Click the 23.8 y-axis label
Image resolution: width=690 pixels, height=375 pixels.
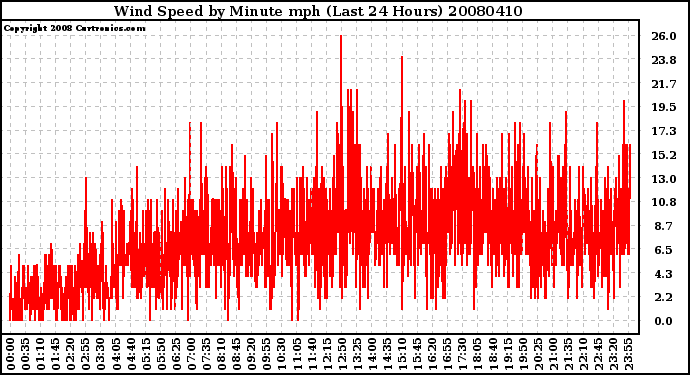click(x=664, y=60)
